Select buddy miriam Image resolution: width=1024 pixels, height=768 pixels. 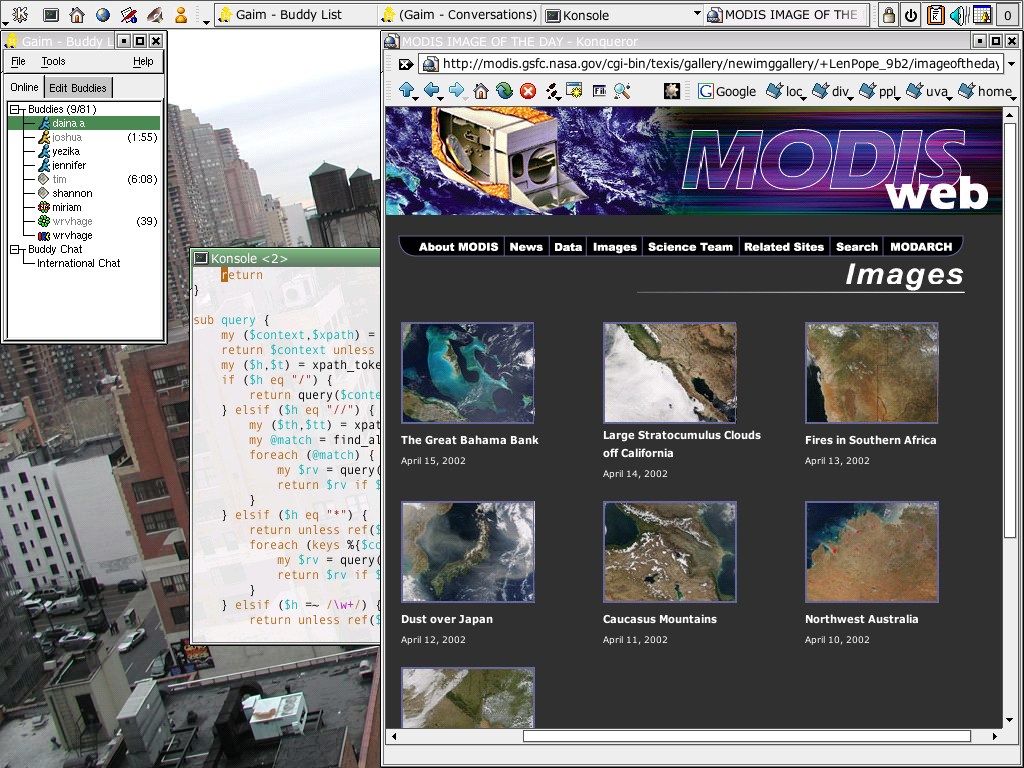point(84,207)
